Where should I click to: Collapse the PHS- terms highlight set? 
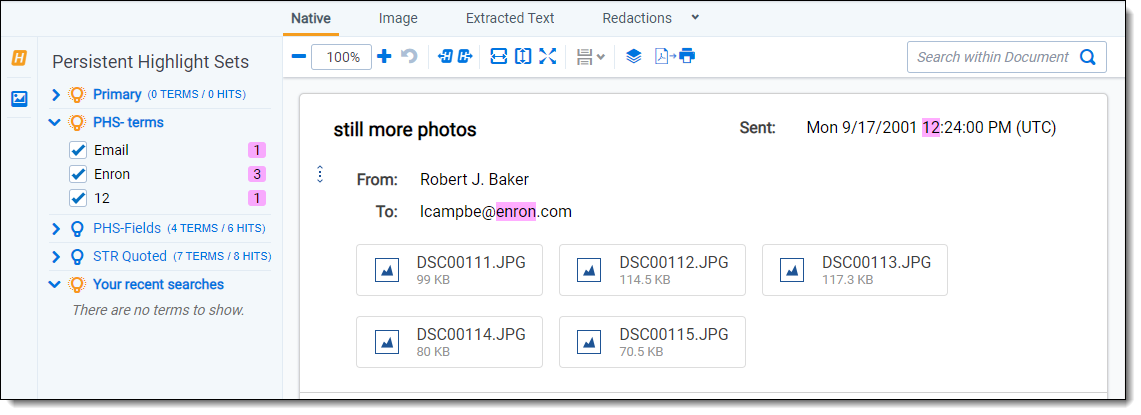pyautogui.click(x=56, y=123)
